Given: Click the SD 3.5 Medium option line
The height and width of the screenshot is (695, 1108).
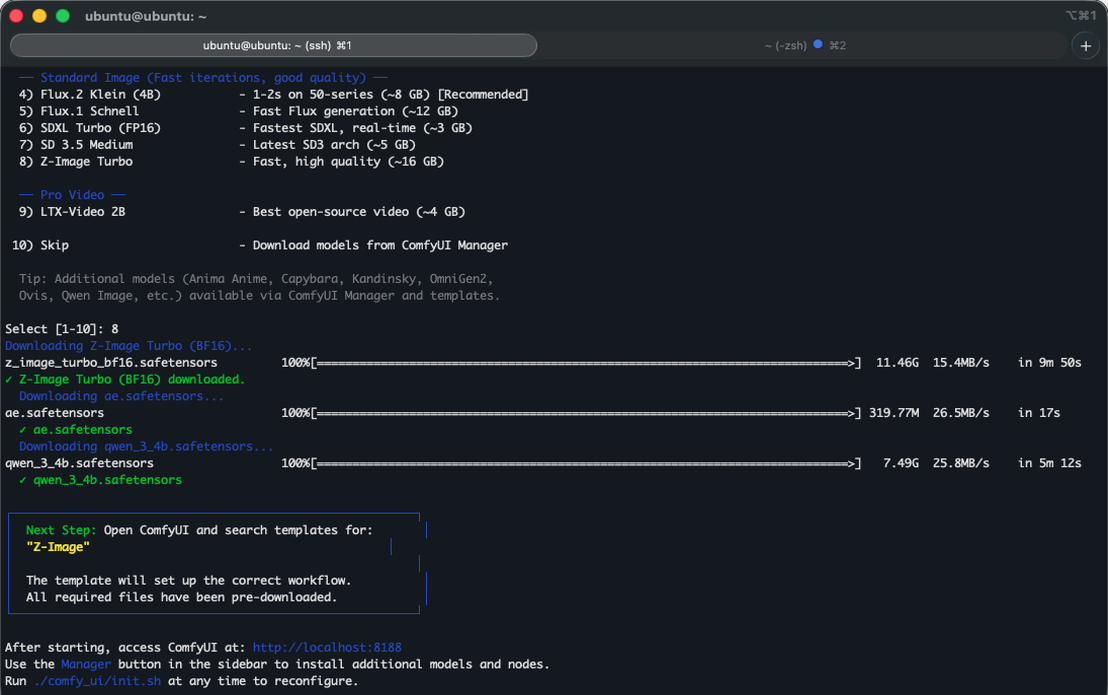Looking at the screenshot, I should [x=217, y=145].
